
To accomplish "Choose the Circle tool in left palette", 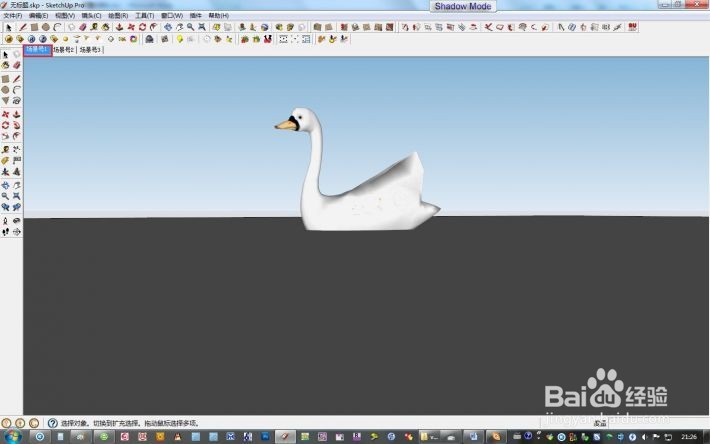I will coord(5,90).
